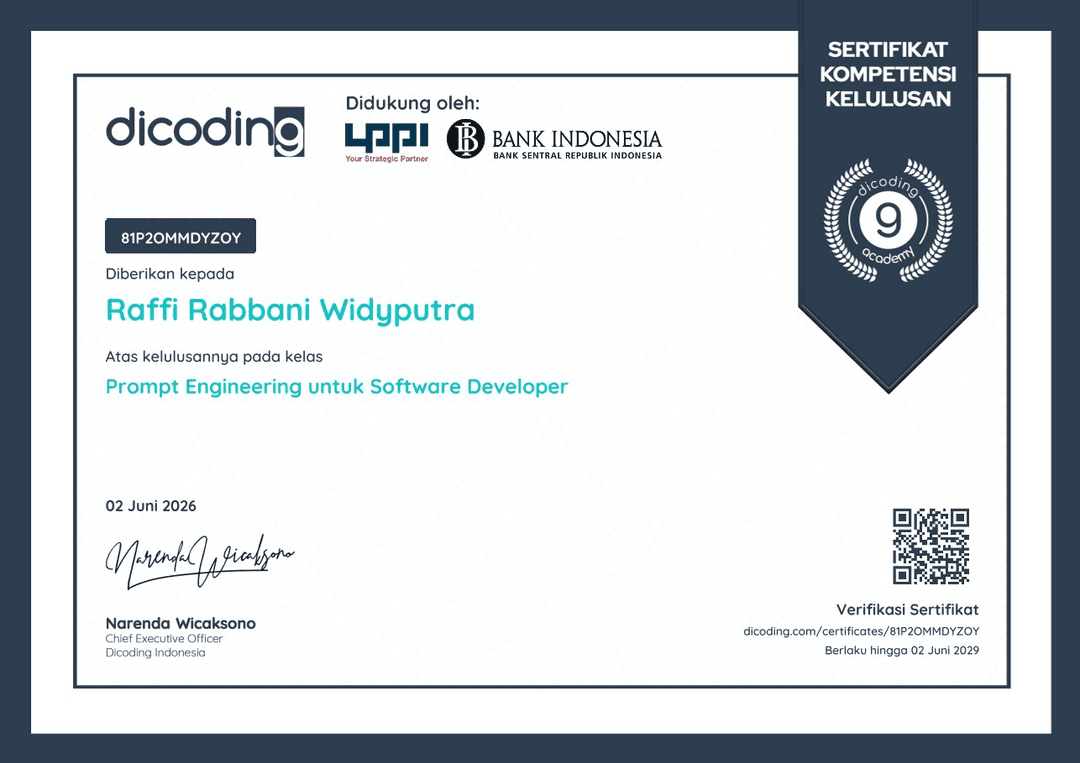Click the Chief Executive Officer text
This screenshot has height=763, width=1080.
click(x=164, y=638)
